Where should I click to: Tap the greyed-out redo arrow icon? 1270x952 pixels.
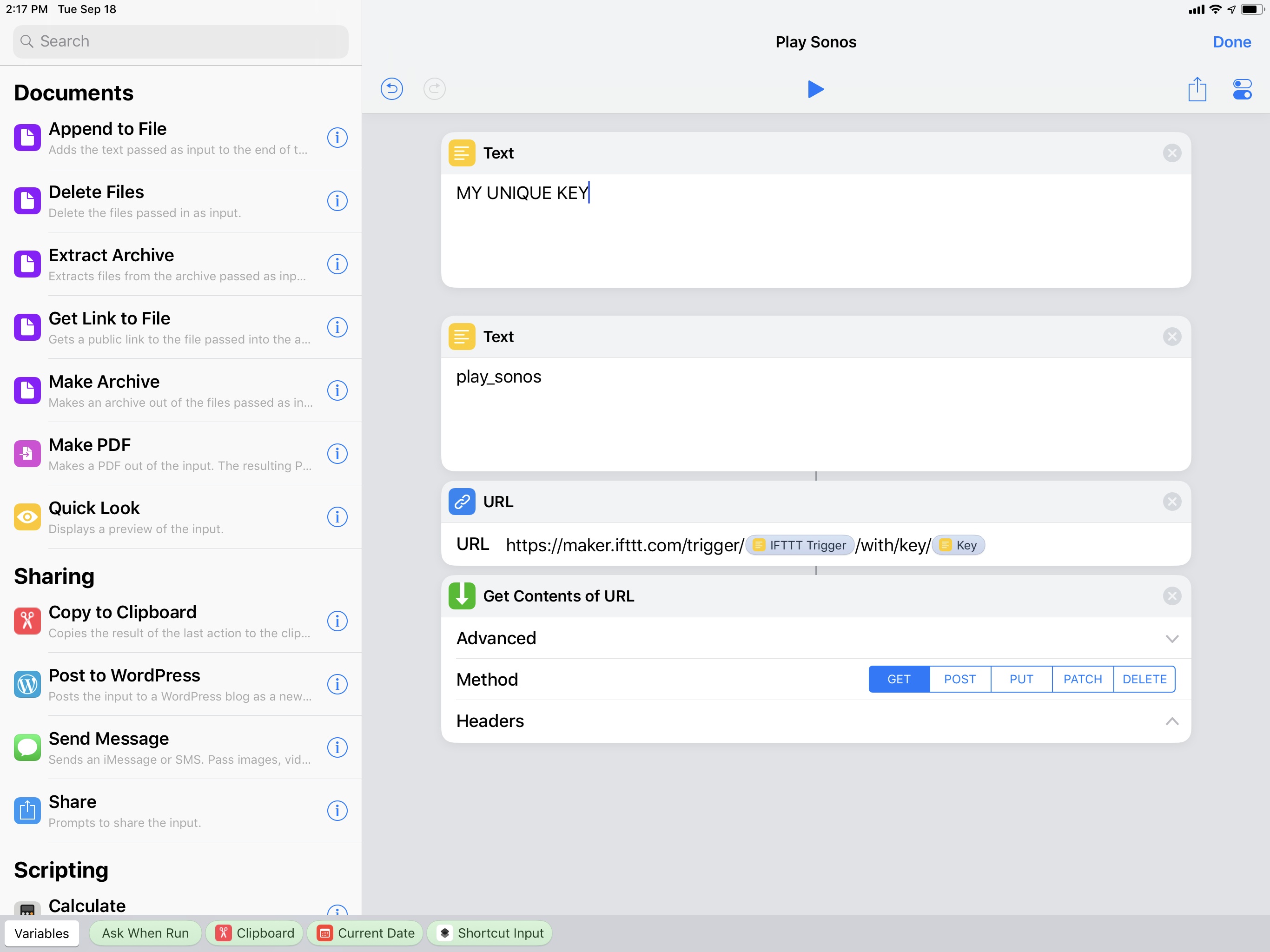pyautogui.click(x=435, y=89)
